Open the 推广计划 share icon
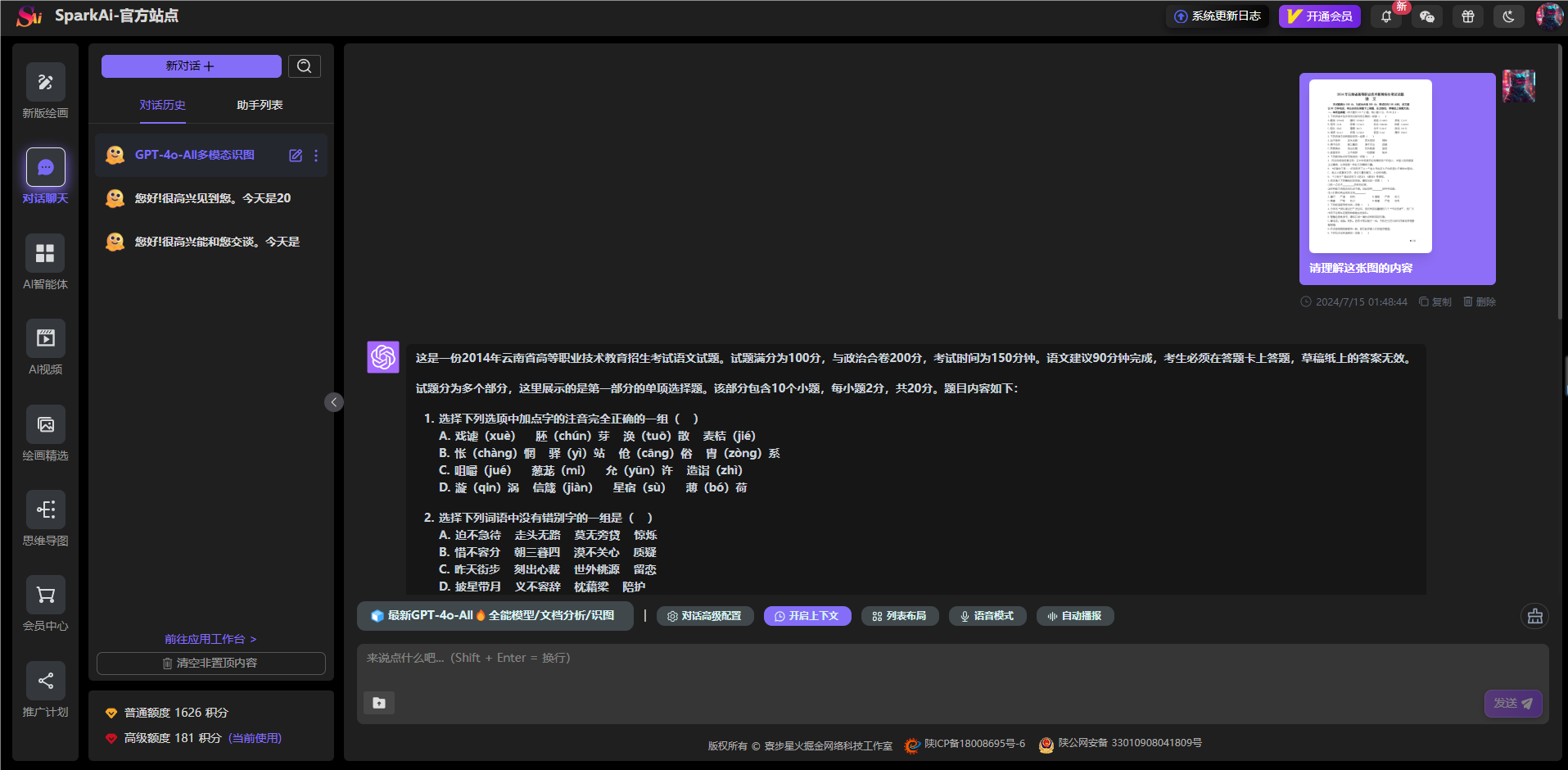The height and width of the screenshot is (770, 1568). pyautogui.click(x=46, y=681)
